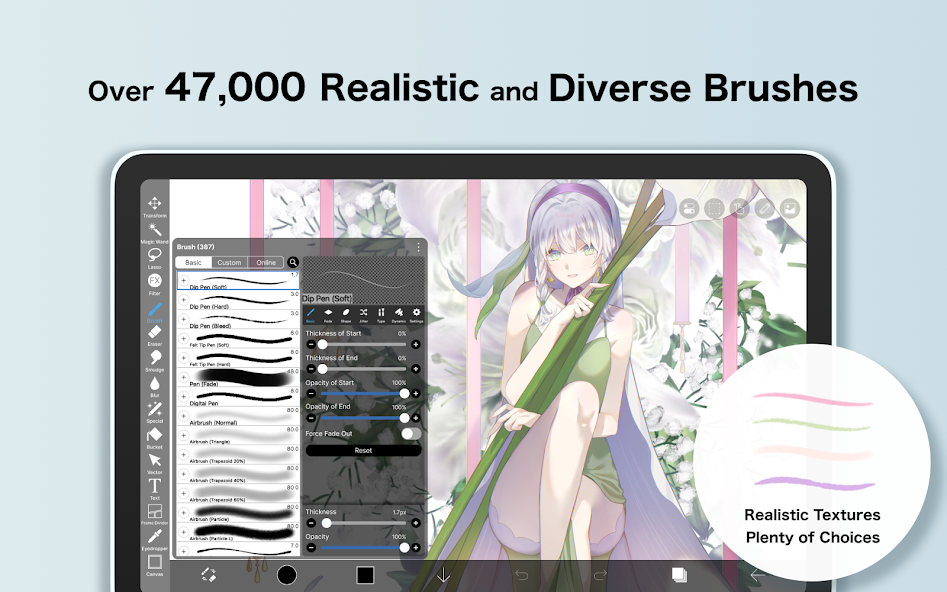Click the brush search magnifier icon
This screenshot has width=947, height=592.
(x=293, y=262)
